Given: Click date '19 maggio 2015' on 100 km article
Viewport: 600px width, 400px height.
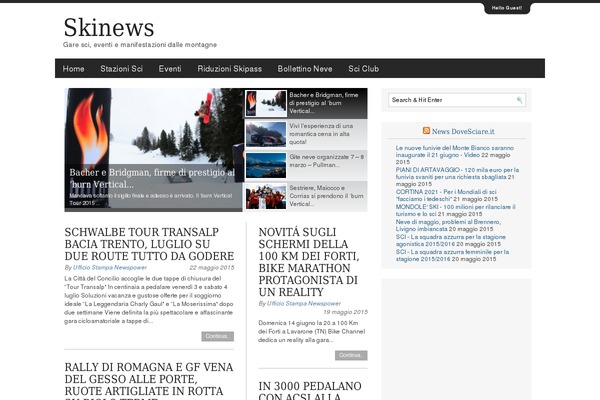Looking at the screenshot, I should pos(346,312).
